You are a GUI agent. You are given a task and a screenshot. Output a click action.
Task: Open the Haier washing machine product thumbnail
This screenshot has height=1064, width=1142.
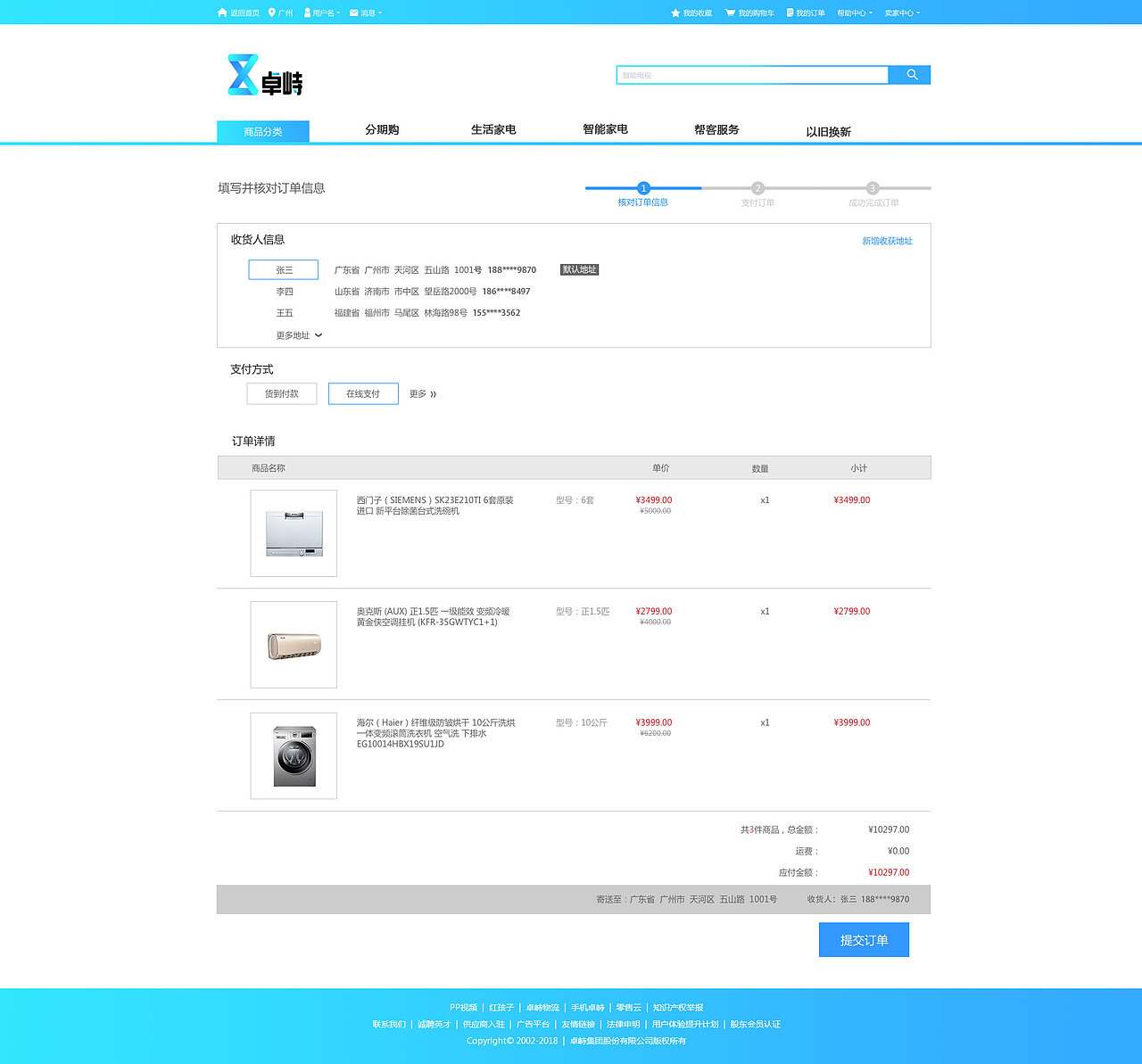coord(294,755)
